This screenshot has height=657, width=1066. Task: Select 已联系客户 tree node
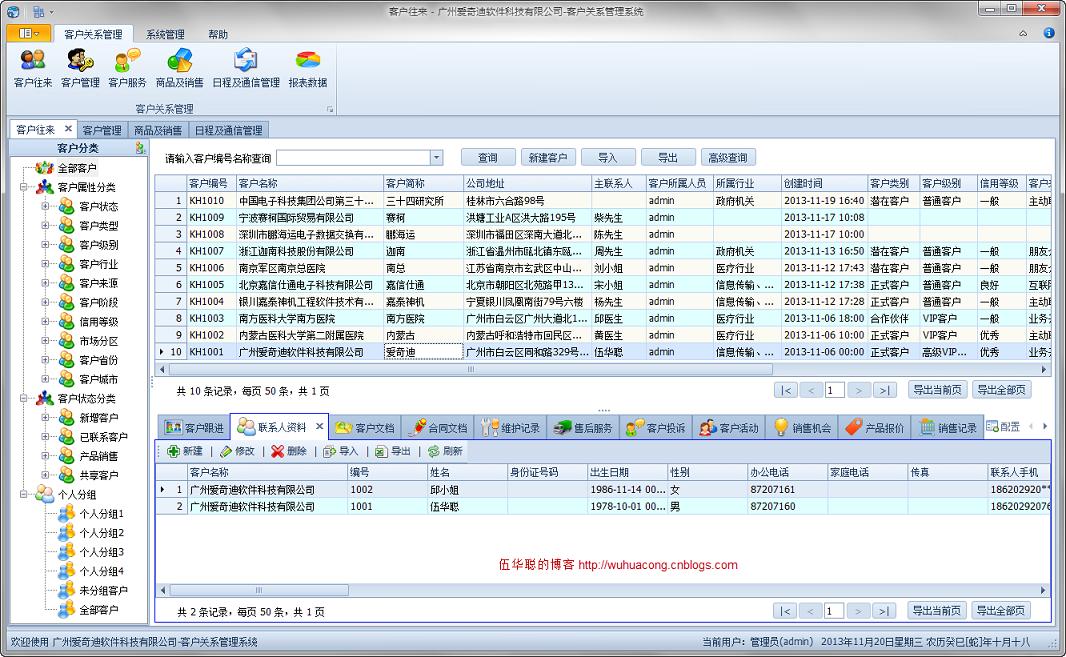tap(103, 437)
